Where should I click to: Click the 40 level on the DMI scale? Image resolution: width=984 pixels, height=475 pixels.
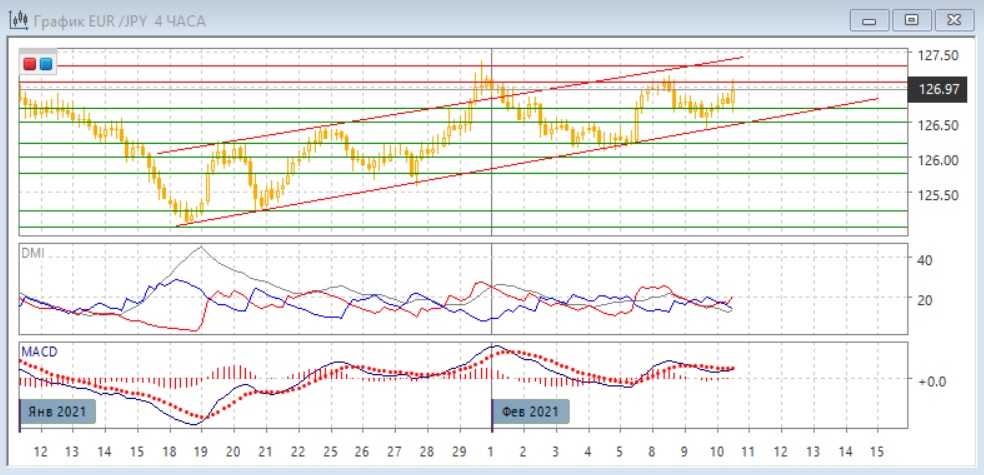click(x=925, y=260)
